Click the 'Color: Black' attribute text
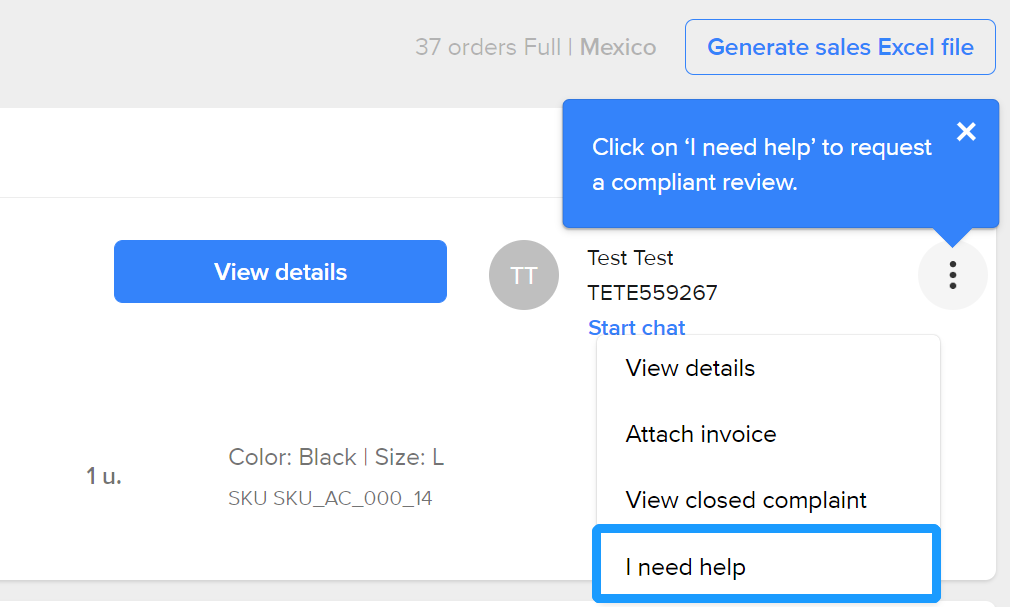Viewport: 1010px width, 607px height. click(292, 457)
